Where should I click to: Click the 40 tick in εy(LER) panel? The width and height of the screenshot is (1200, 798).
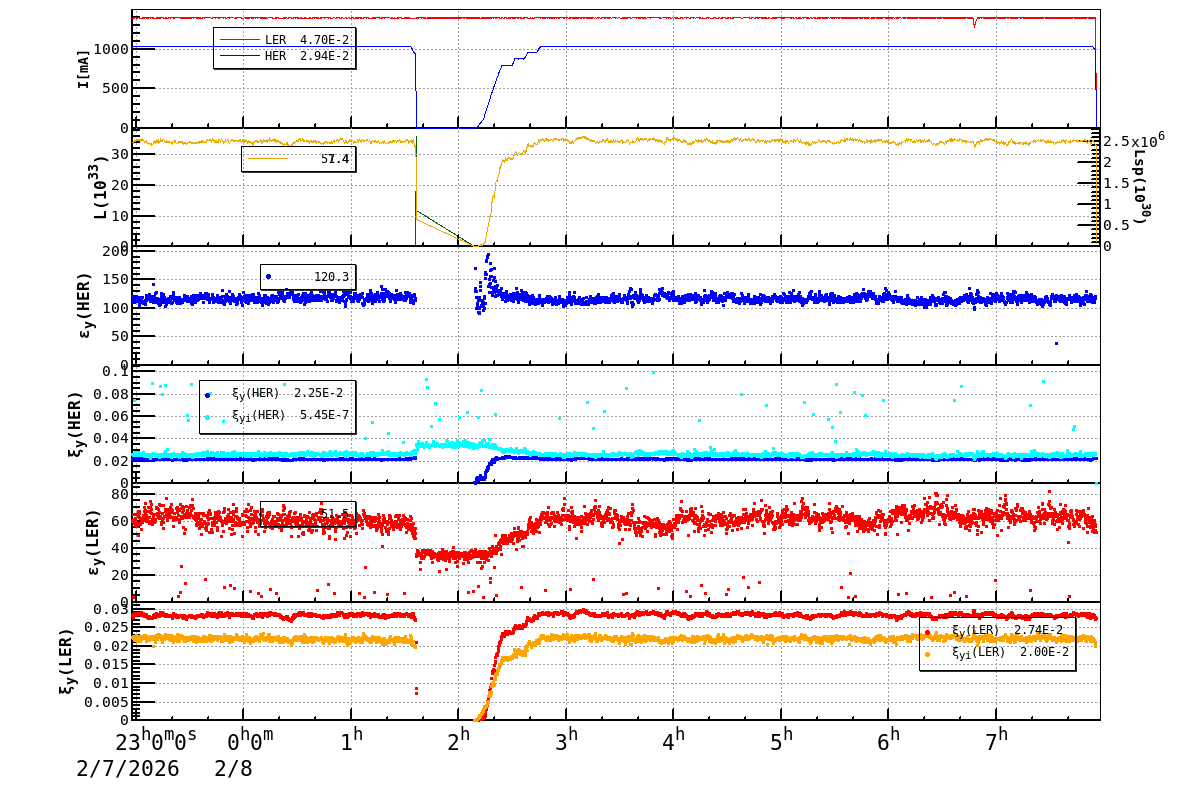[x=120, y=548]
